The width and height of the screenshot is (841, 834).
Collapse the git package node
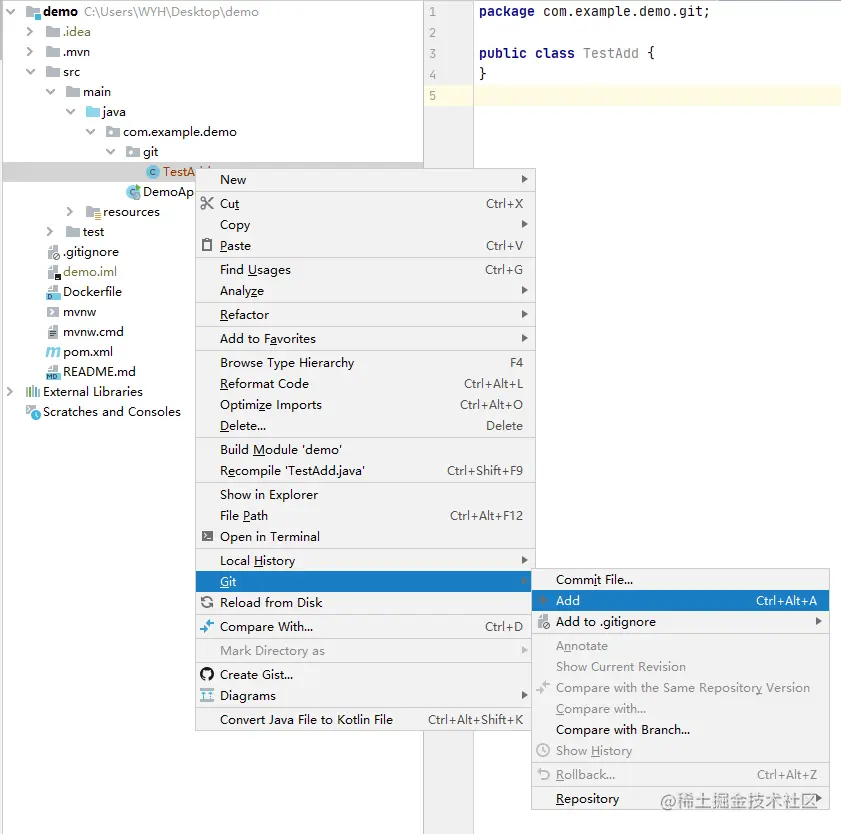[110, 152]
